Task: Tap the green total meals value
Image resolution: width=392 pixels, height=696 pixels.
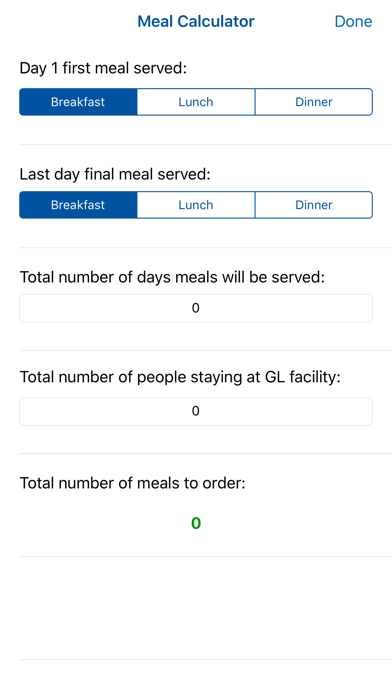Action: (x=196, y=523)
